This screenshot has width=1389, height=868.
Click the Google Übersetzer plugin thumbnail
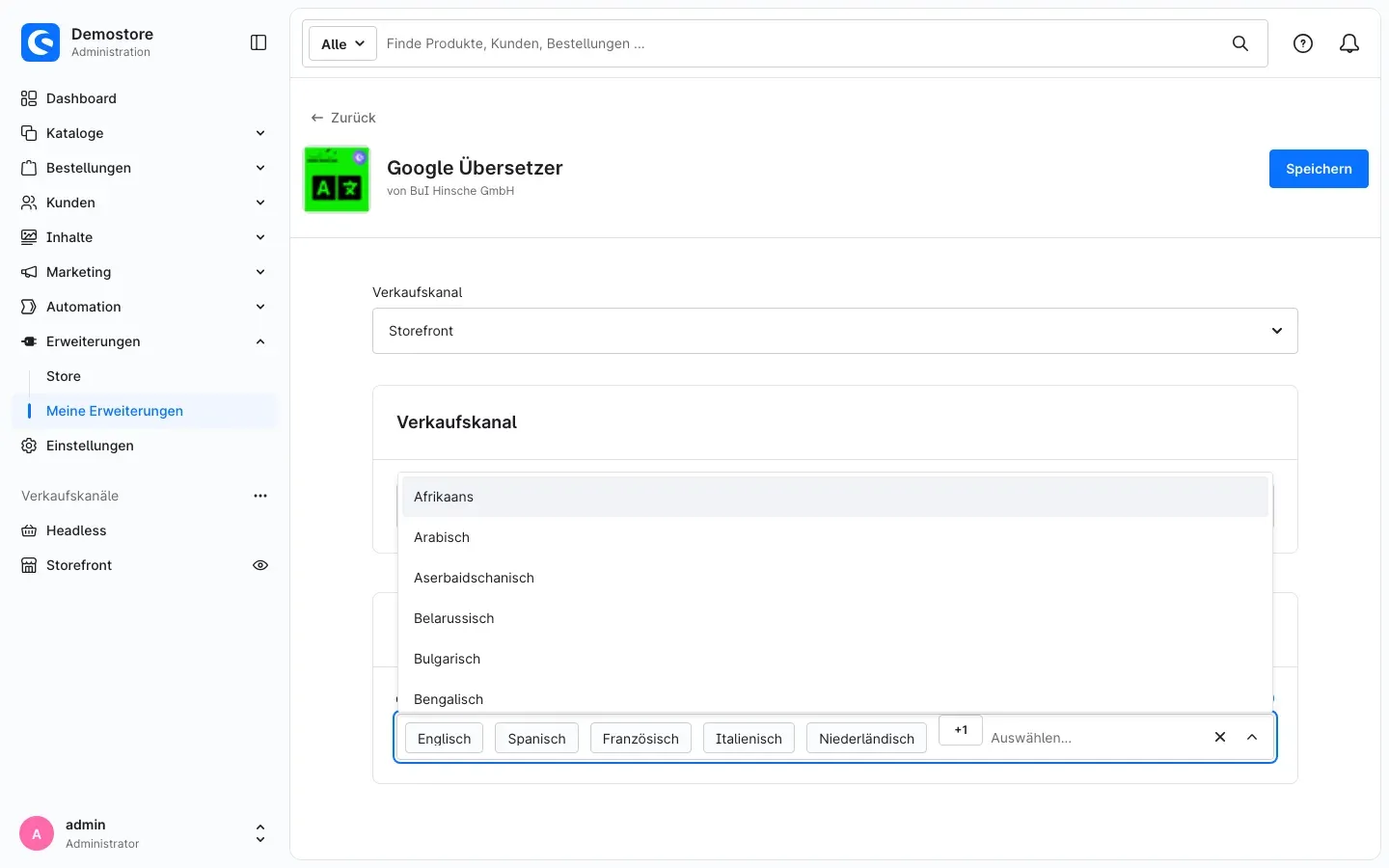tap(337, 179)
